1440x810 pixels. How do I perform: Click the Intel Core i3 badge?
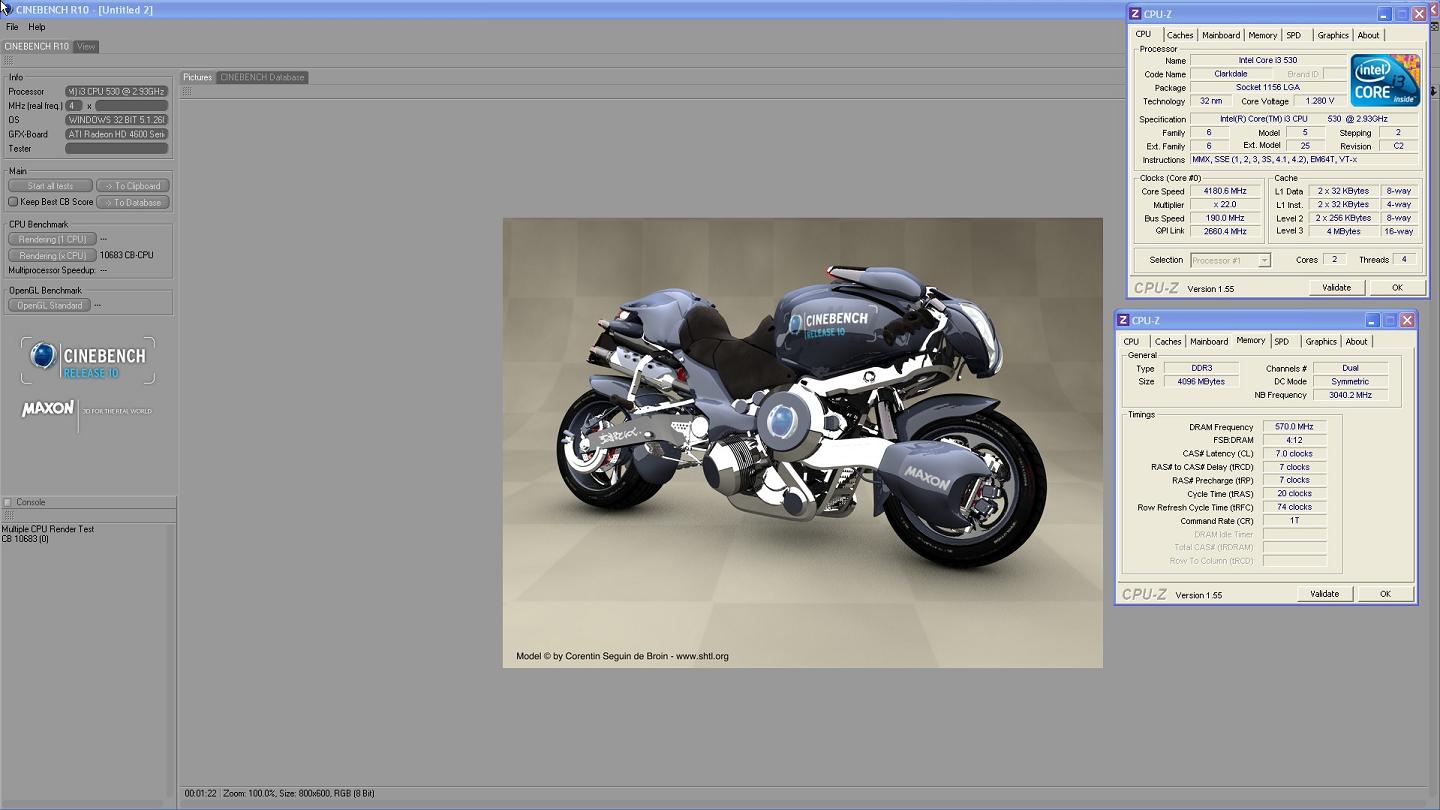(1385, 81)
